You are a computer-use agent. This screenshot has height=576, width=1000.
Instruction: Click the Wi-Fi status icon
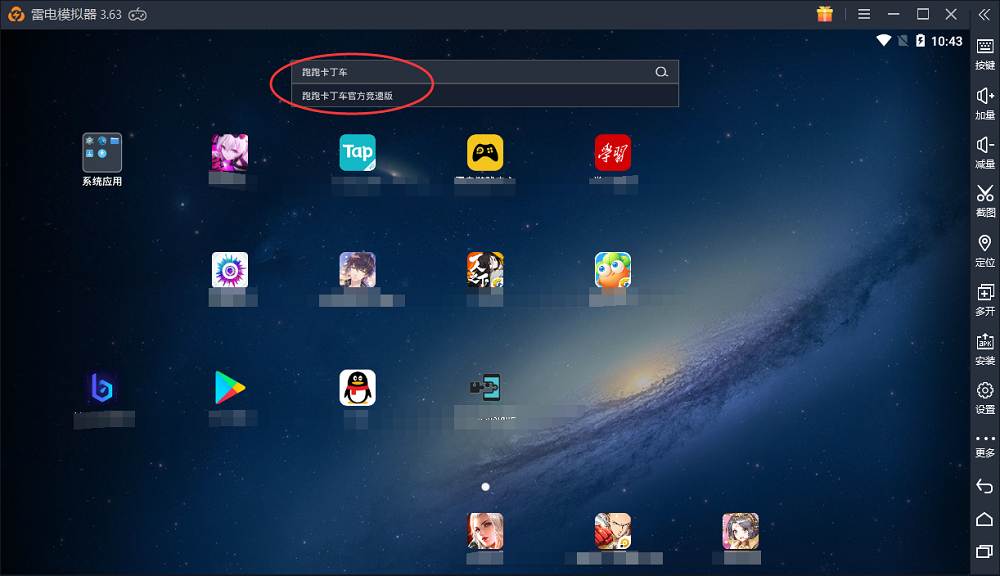point(883,41)
